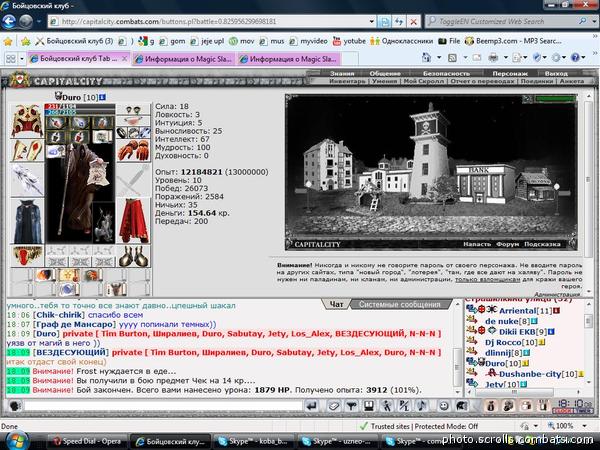Open recent pages dropdown beside forward button
The height and width of the screenshot is (450, 600).
(39, 21)
